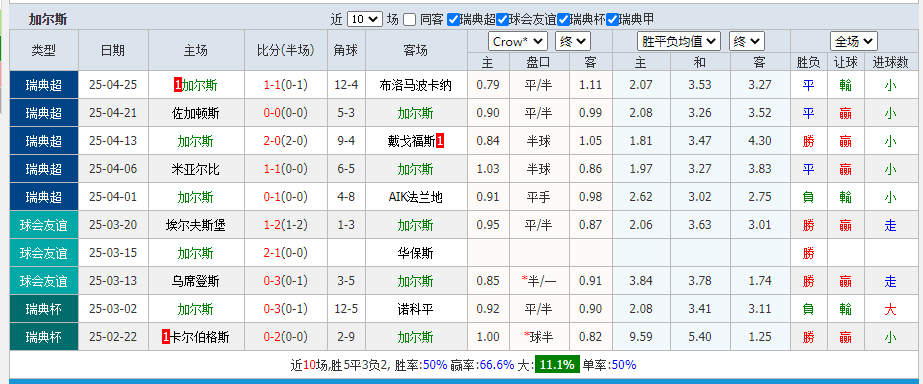
Task: Open the 0-2(0-0) score on 25-02-22
Action: coord(285,337)
